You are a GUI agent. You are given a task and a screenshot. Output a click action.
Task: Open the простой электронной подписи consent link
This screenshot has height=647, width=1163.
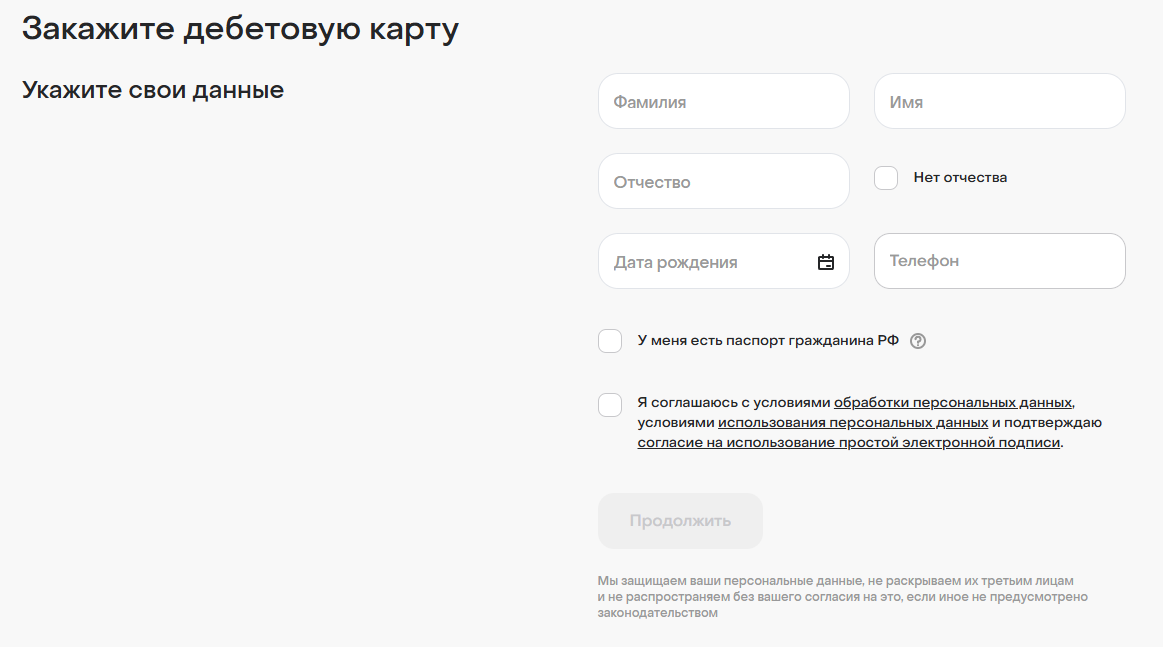pyautogui.click(x=848, y=443)
